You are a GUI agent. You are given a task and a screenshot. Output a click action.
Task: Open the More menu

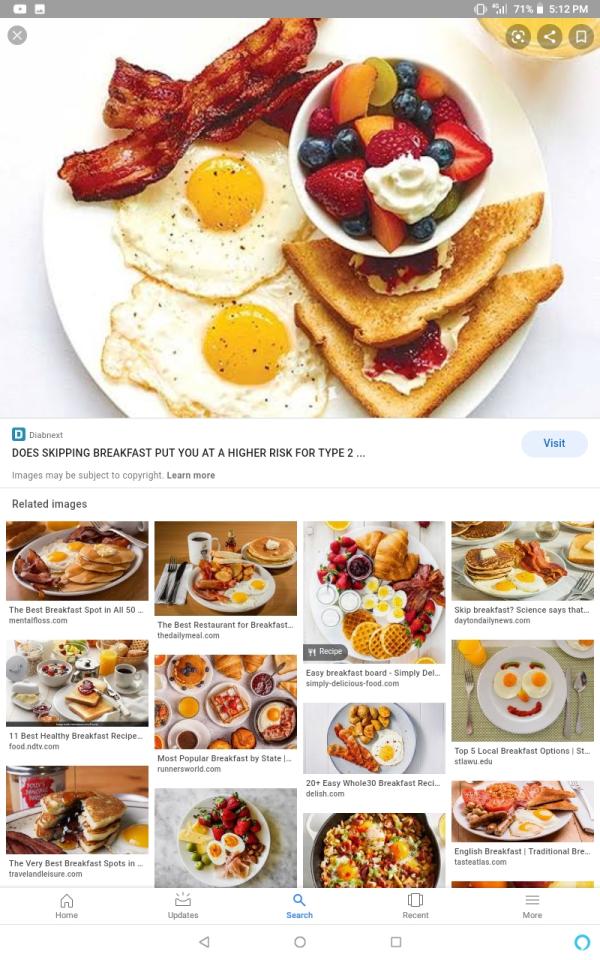pyautogui.click(x=532, y=906)
